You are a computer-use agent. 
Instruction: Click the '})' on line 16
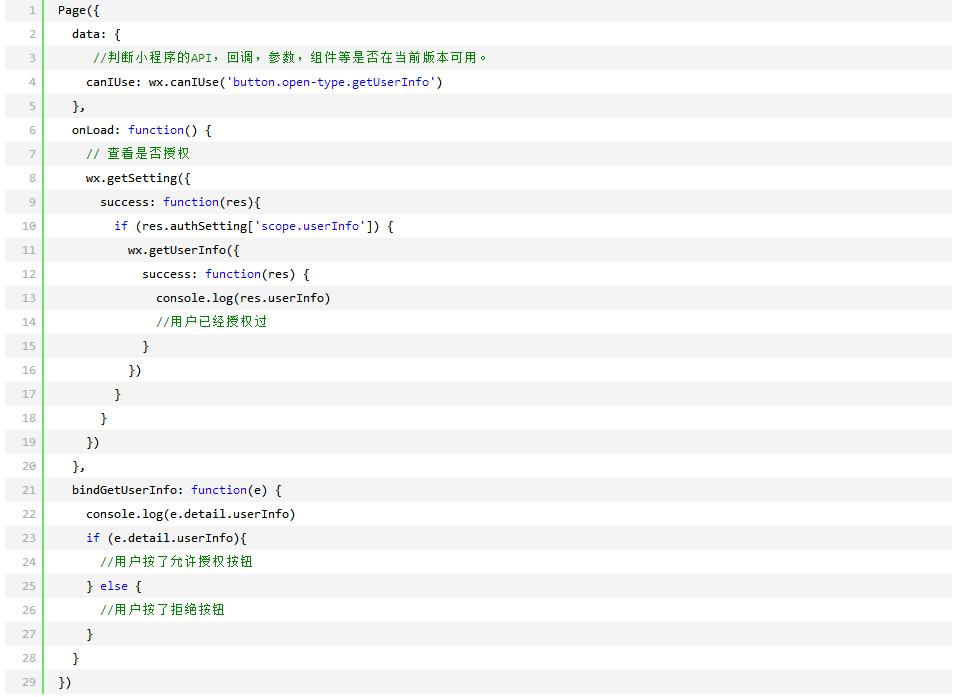click(134, 370)
